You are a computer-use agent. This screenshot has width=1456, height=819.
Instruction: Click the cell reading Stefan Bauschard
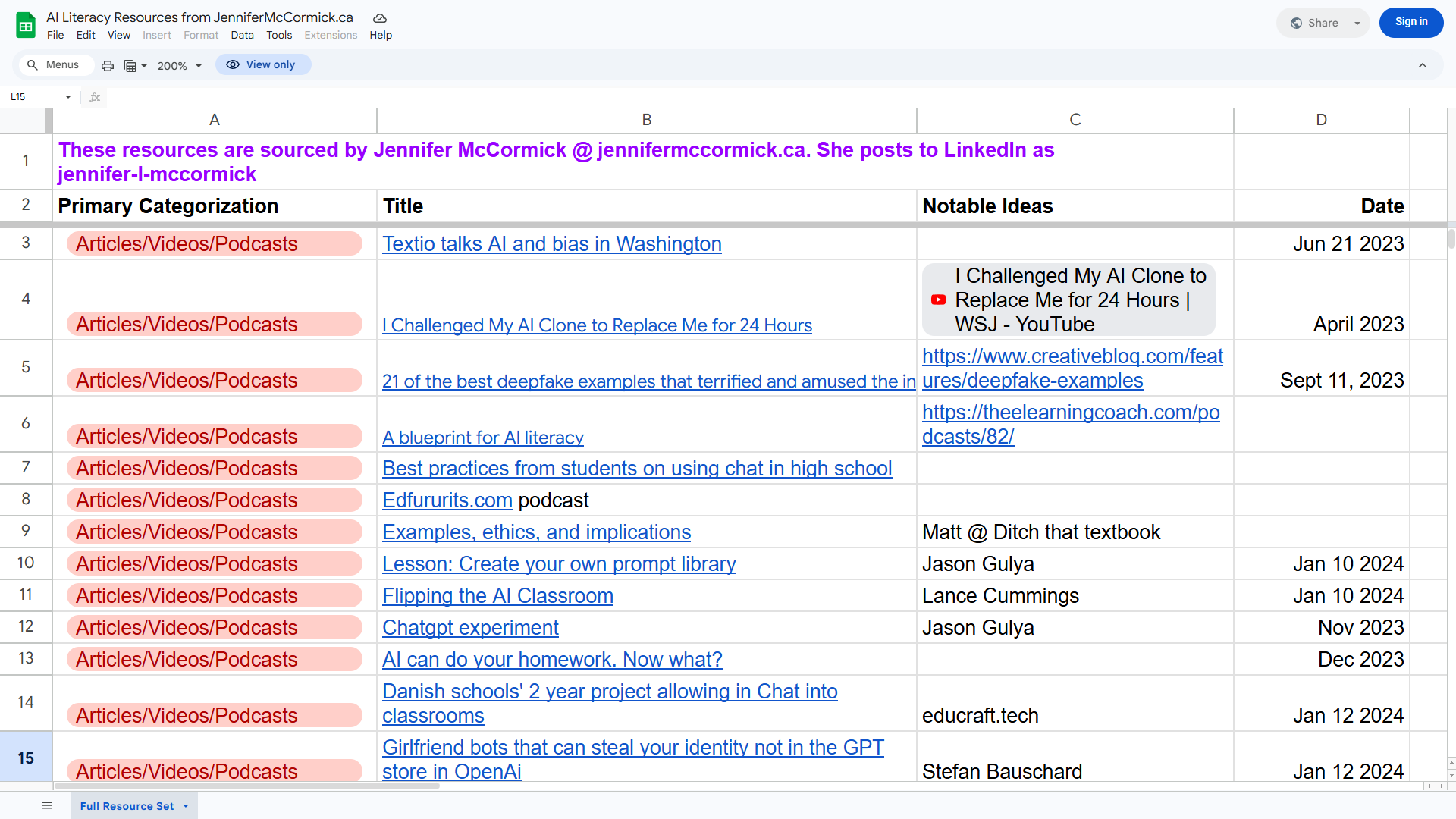(x=1075, y=758)
